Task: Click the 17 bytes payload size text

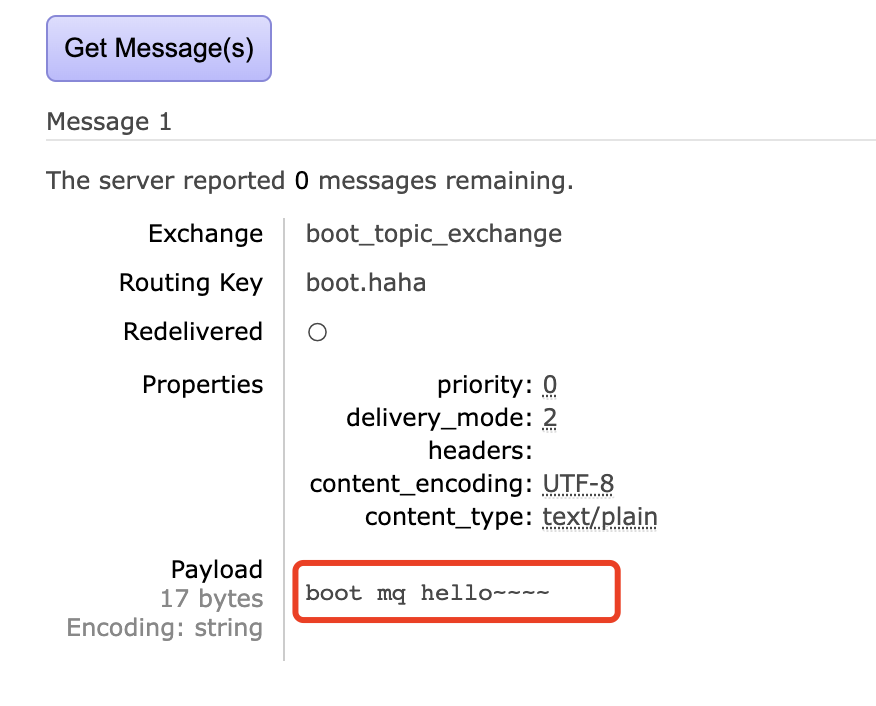Action: click(x=211, y=599)
